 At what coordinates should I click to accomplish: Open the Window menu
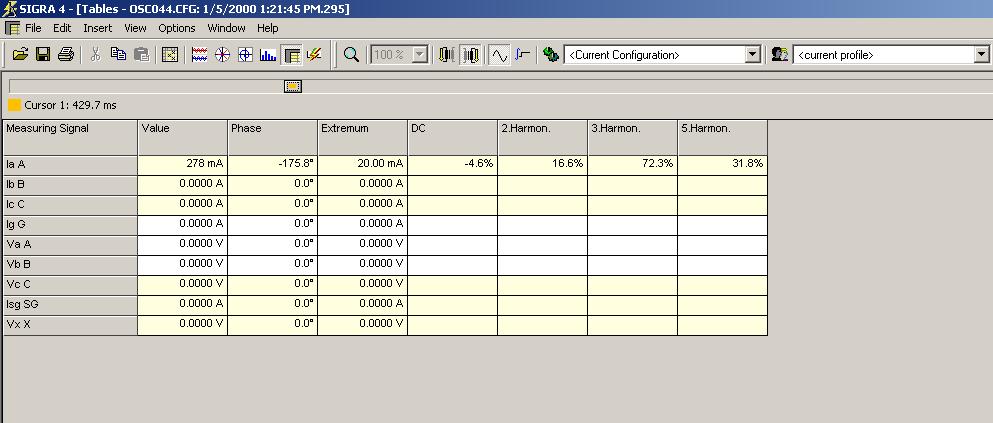click(226, 28)
